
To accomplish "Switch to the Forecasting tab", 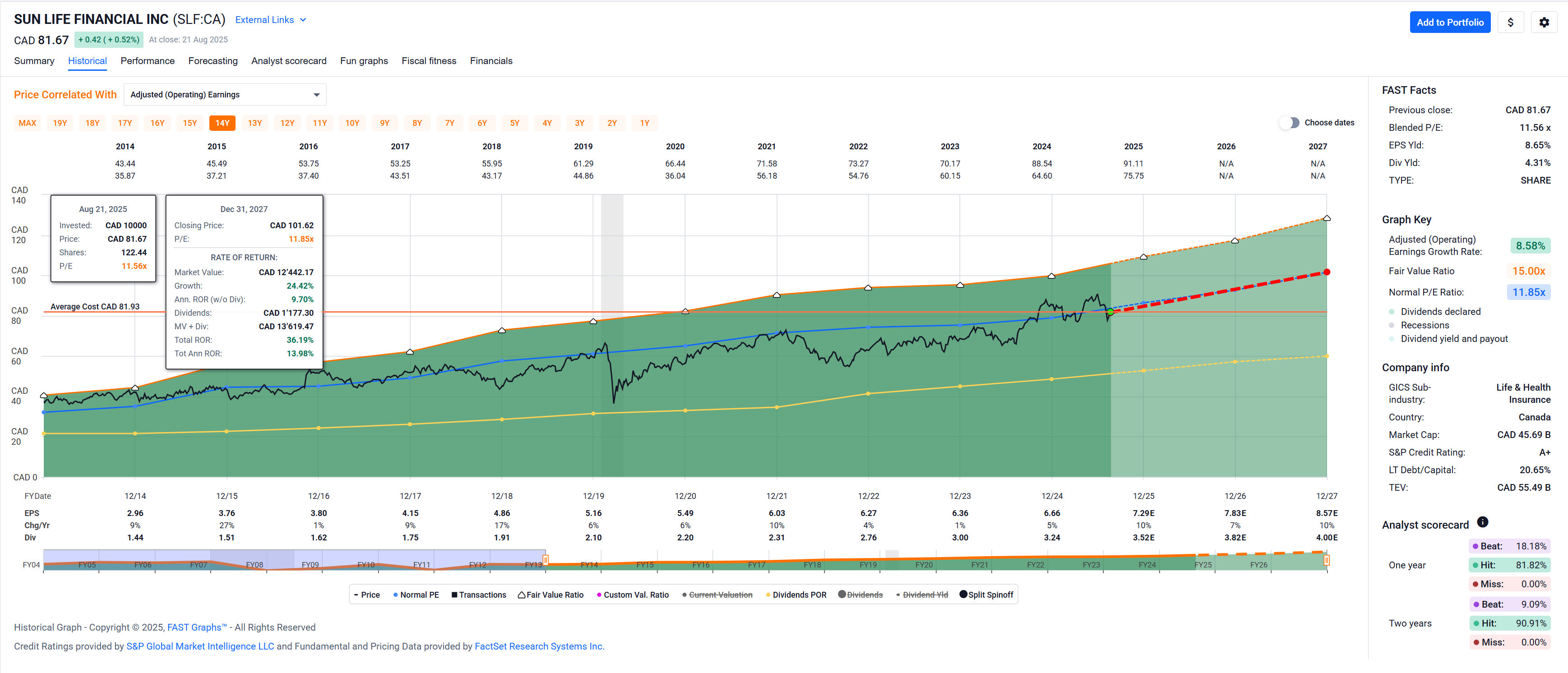I will pyautogui.click(x=213, y=61).
